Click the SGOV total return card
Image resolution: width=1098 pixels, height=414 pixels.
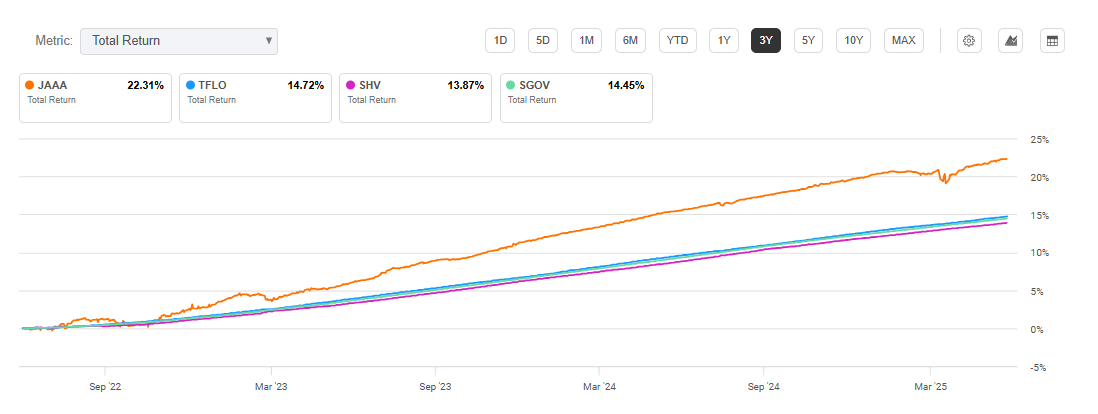click(x=576, y=97)
